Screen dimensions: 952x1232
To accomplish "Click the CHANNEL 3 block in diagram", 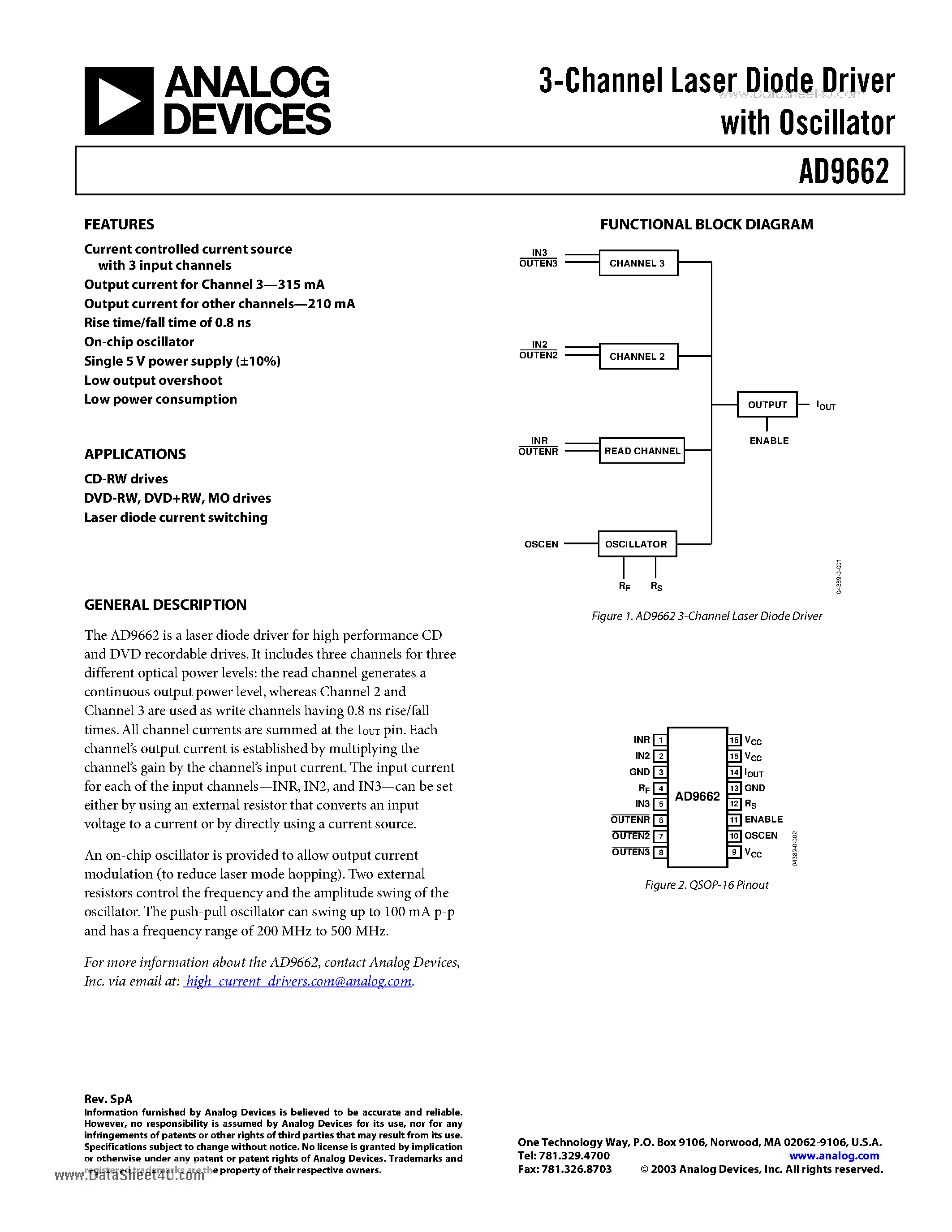I will [639, 247].
